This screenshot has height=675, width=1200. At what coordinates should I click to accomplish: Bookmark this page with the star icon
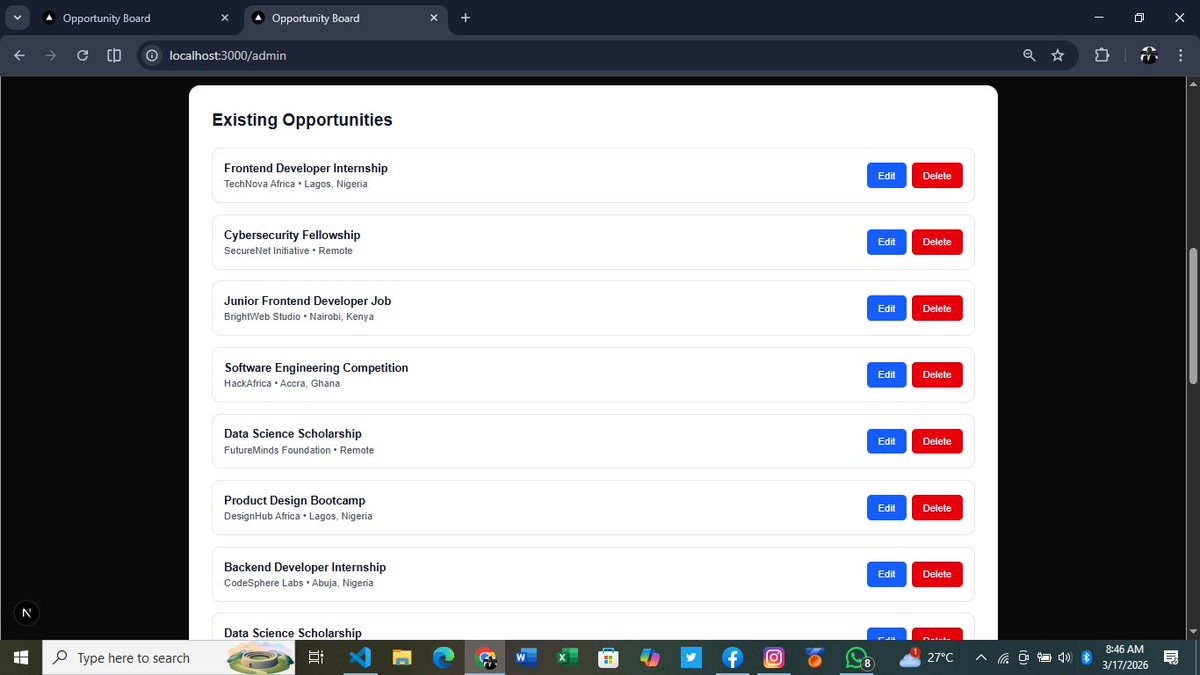click(x=1058, y=56)
